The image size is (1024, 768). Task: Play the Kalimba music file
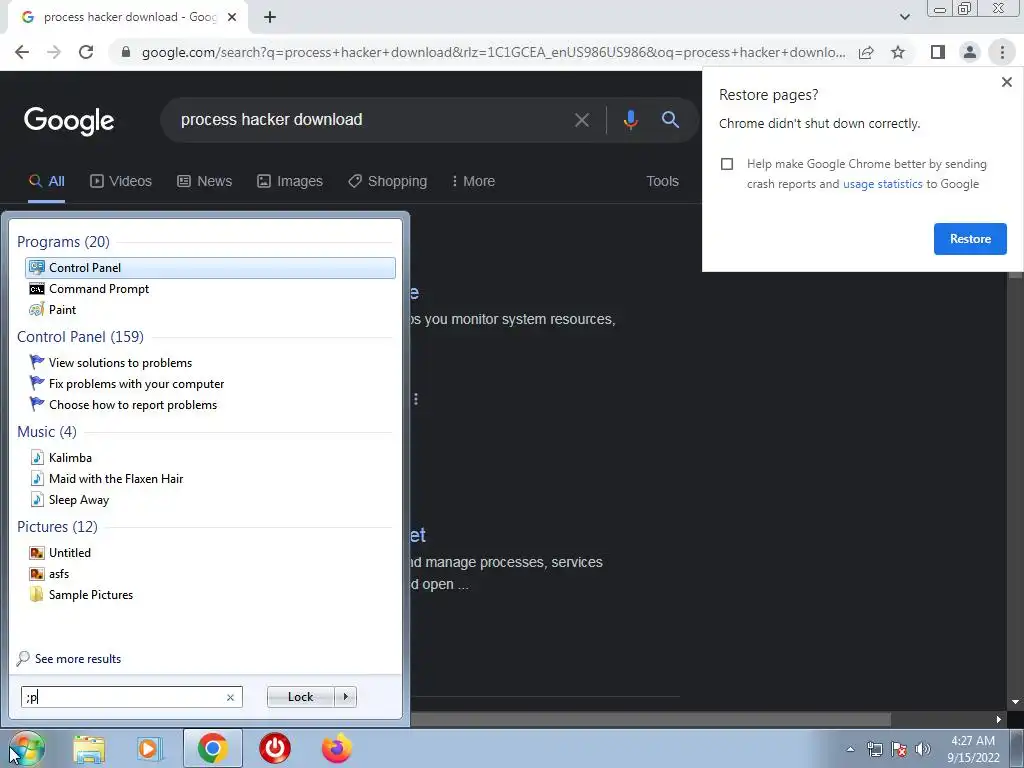(x=210, y=458)
